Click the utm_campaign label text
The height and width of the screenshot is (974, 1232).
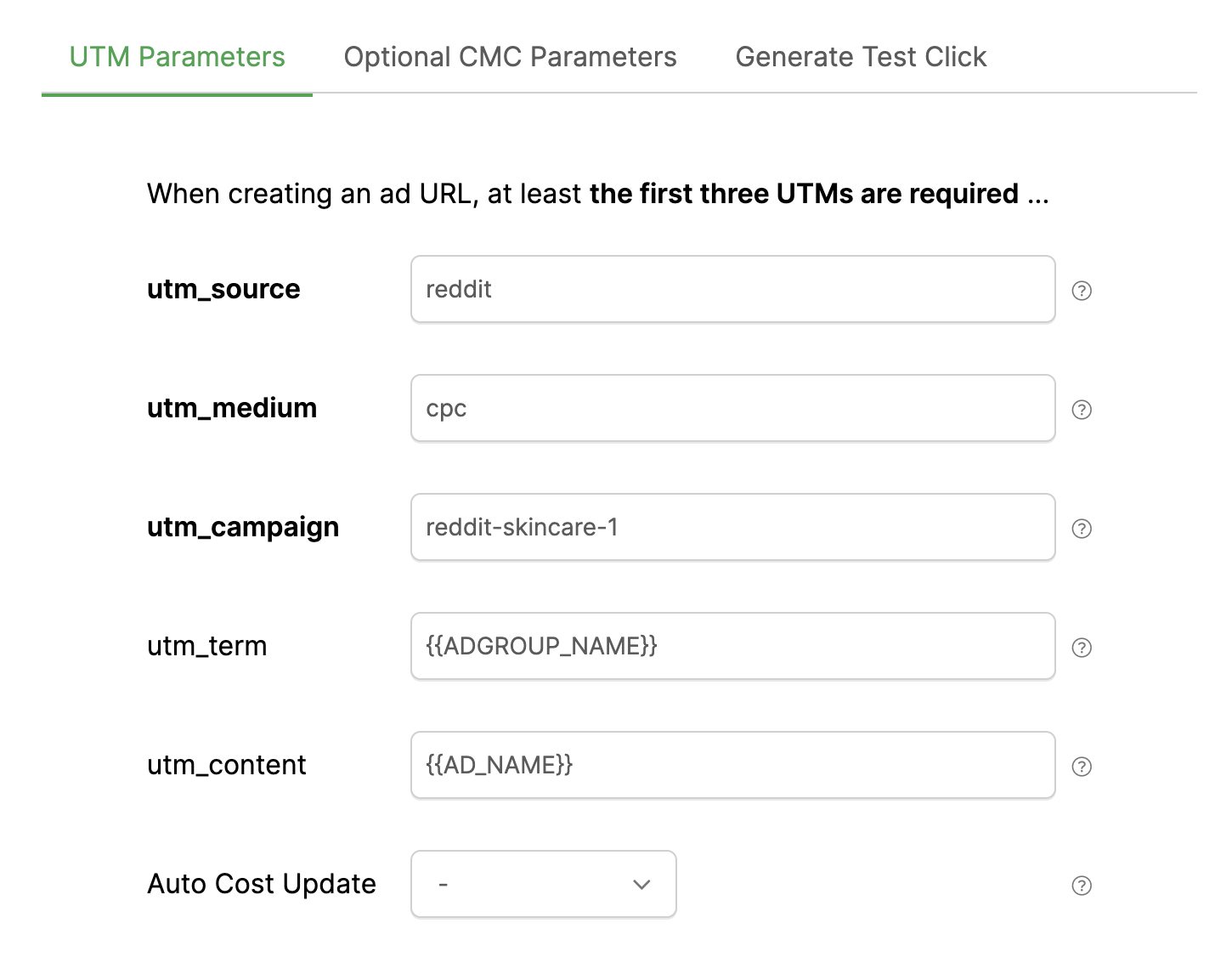pyautogui.click(x=243, y=527)
